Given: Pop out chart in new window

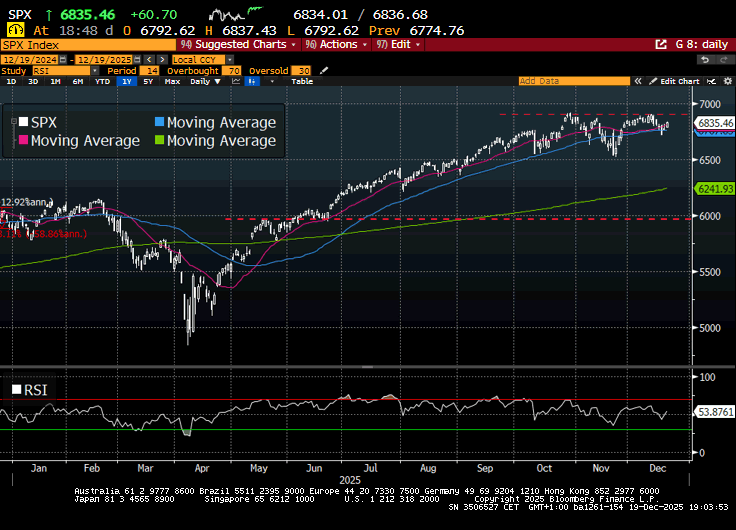Looking at the screenshot, I should (x=660, y=45).
